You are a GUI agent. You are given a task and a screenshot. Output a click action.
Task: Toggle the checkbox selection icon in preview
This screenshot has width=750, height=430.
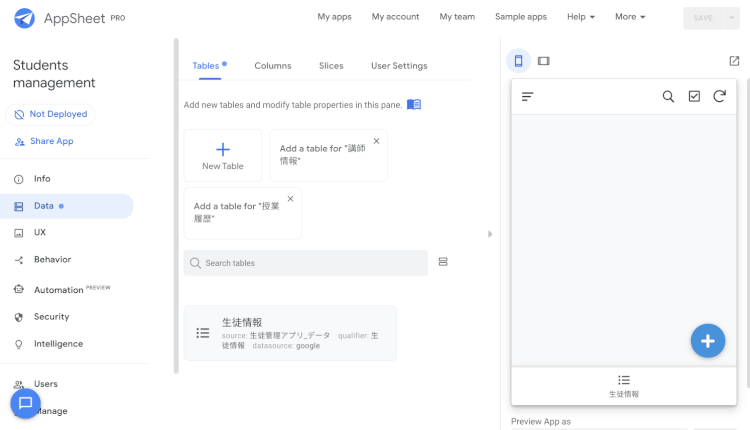tap(694, 97)
